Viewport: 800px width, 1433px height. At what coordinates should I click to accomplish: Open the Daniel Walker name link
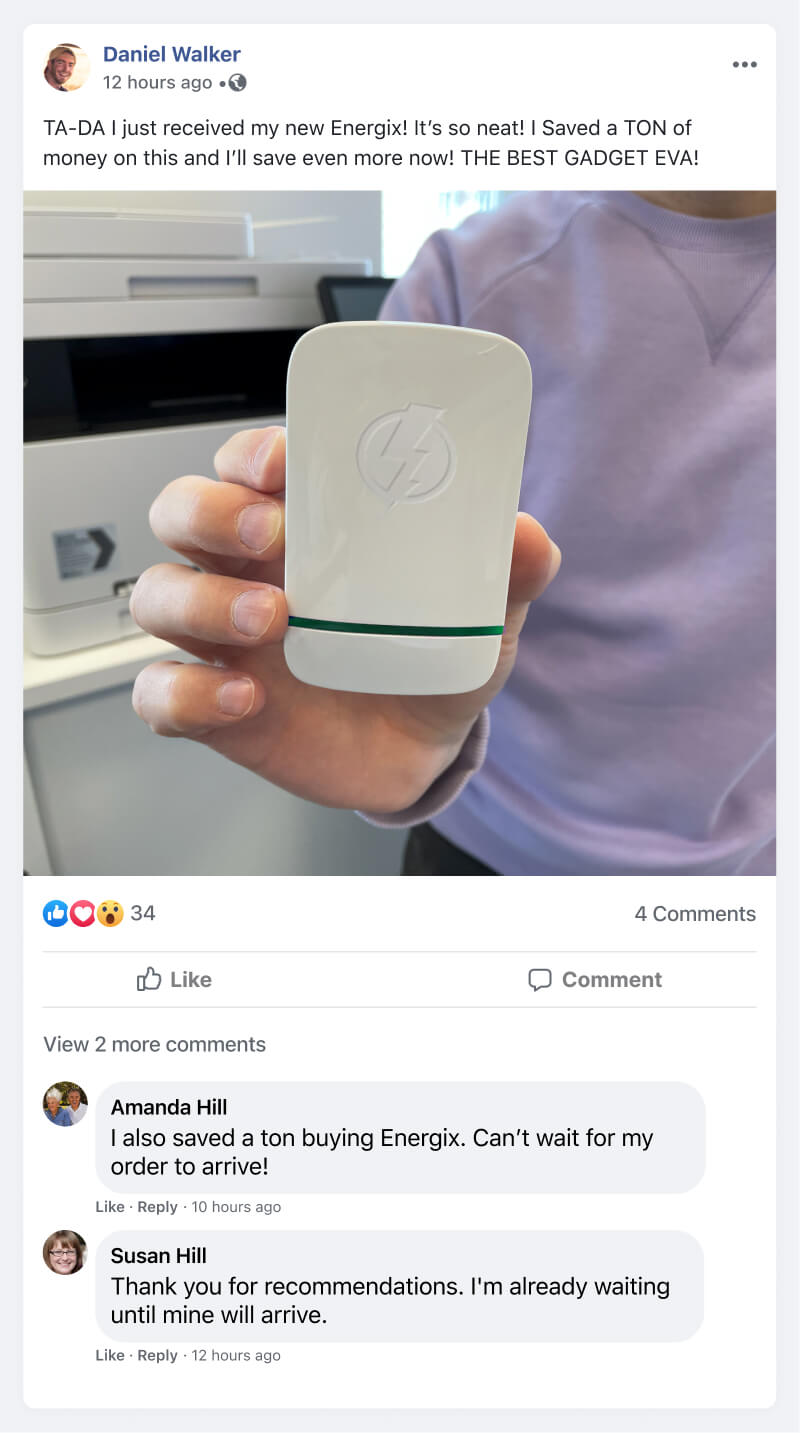[172, 54]
